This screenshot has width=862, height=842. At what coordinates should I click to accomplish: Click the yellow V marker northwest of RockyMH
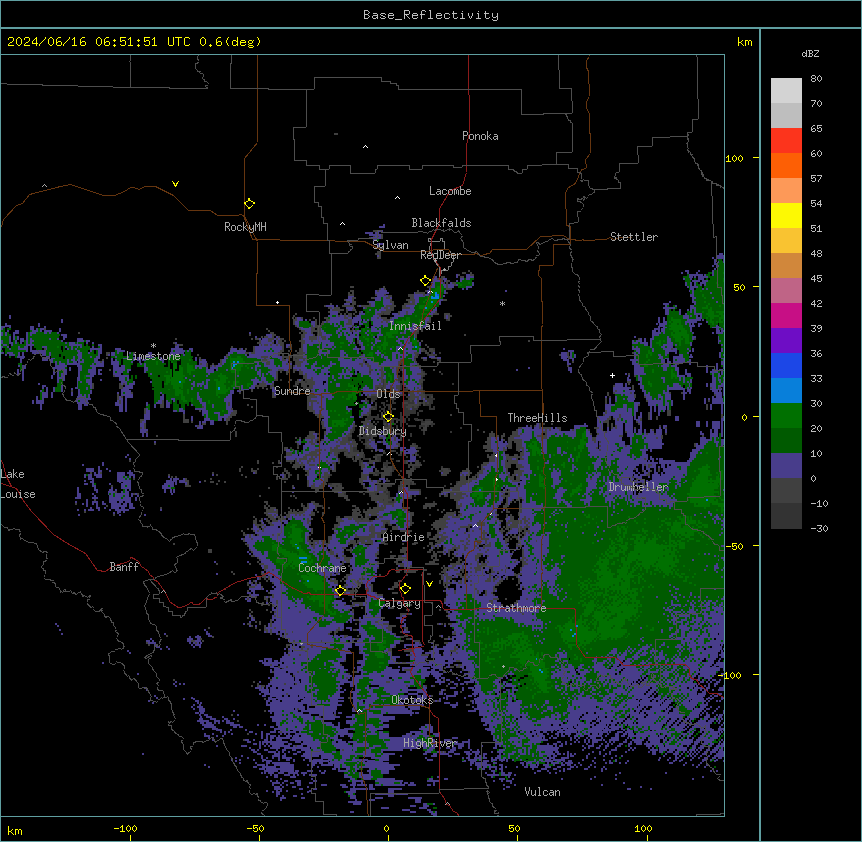pos(175,184)
